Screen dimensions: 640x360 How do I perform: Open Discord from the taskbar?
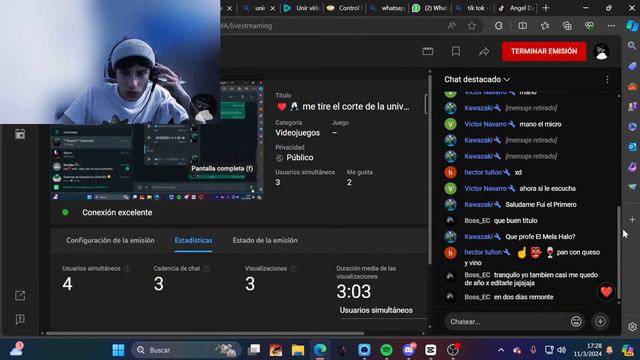point(408,350)
